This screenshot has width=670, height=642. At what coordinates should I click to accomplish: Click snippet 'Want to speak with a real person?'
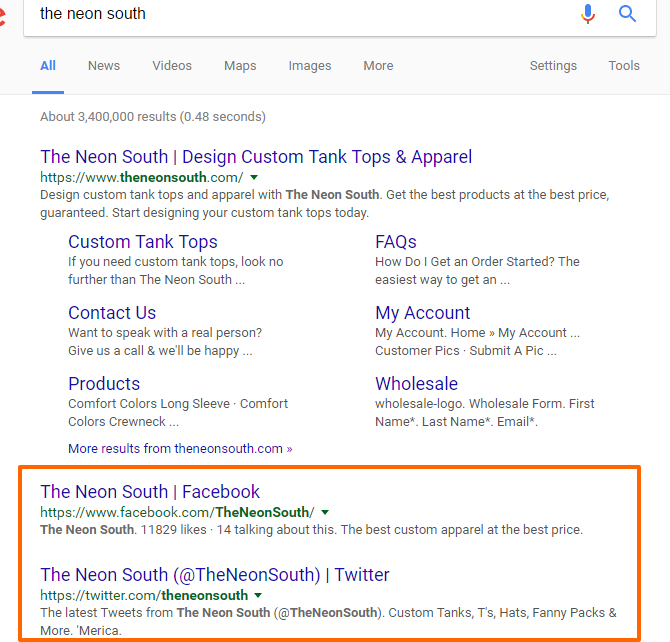(165, 333)
